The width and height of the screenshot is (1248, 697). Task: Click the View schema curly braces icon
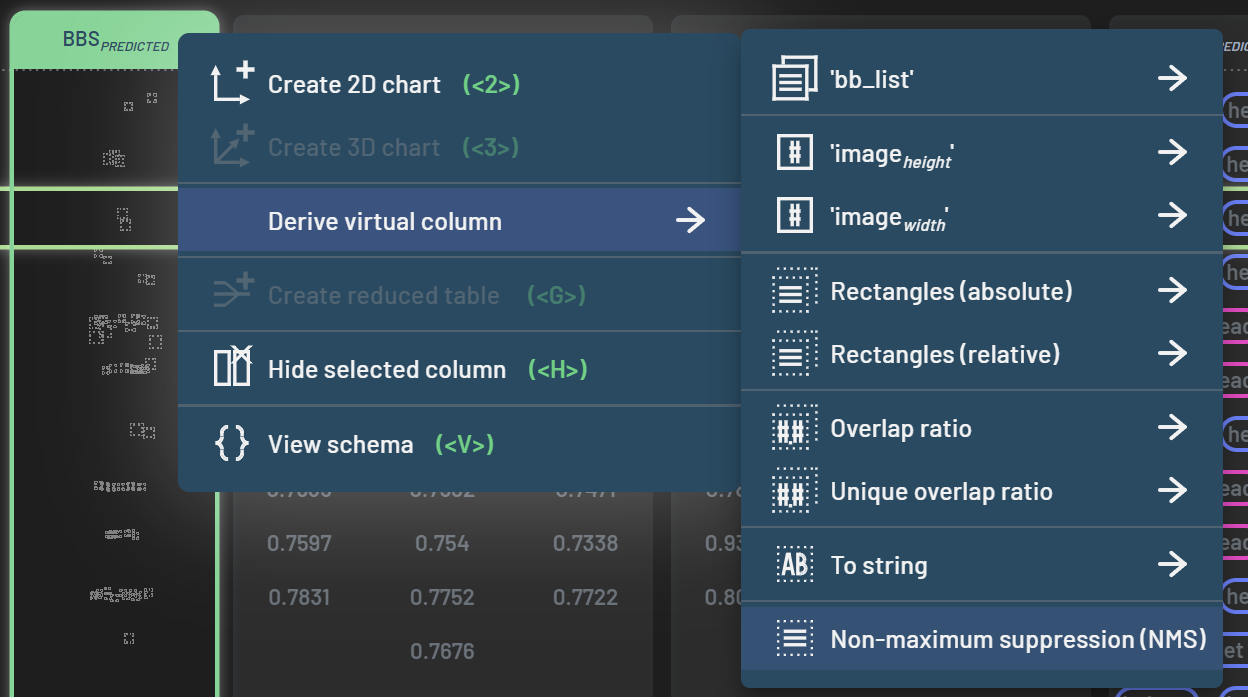(x=232, y=444)
